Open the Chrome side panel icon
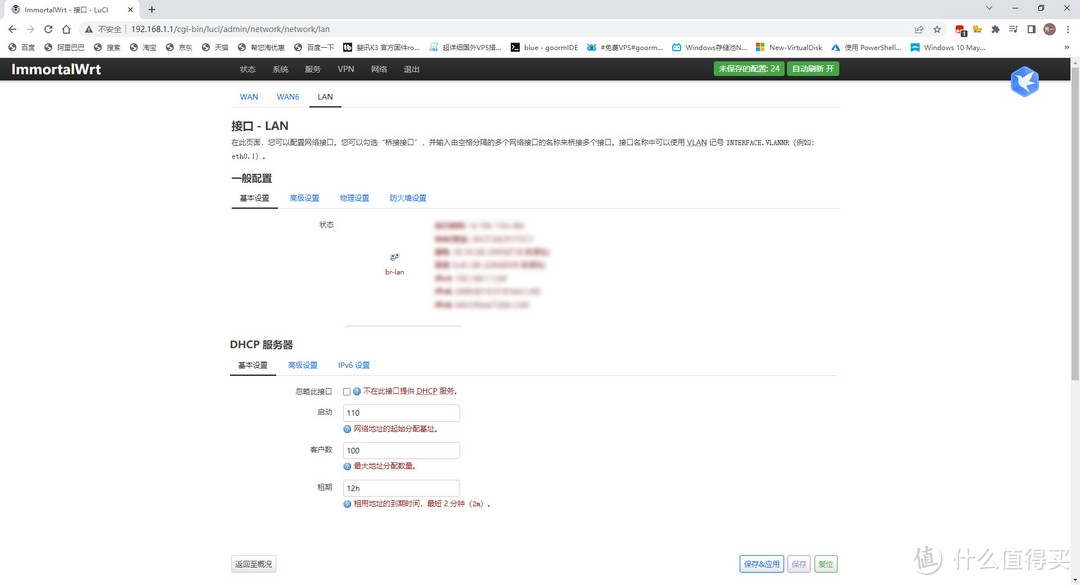The width and height of the screenshot is (1080, 585). pos(1031,29)
